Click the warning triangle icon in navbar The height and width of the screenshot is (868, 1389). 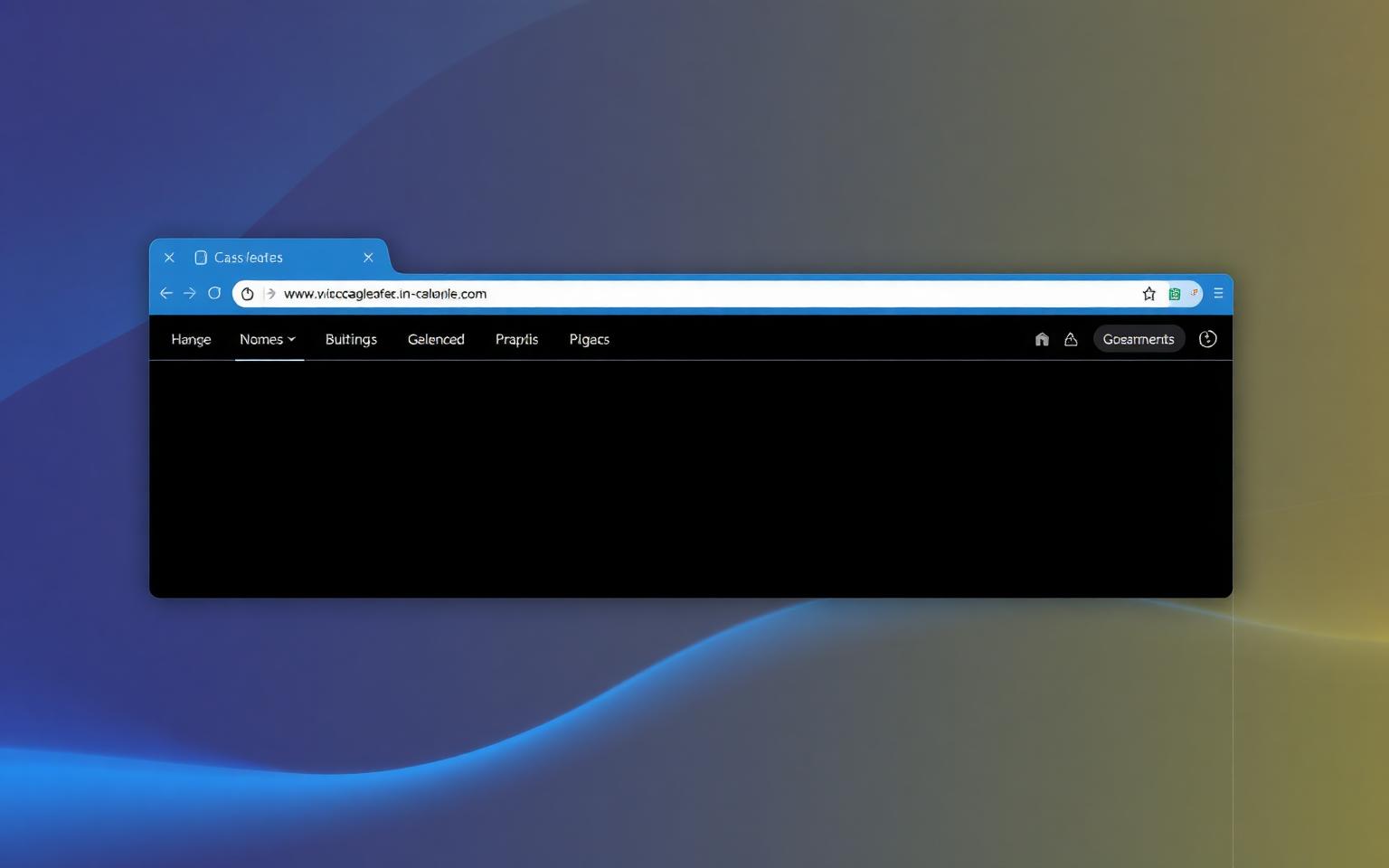[x=1071, y=339]
